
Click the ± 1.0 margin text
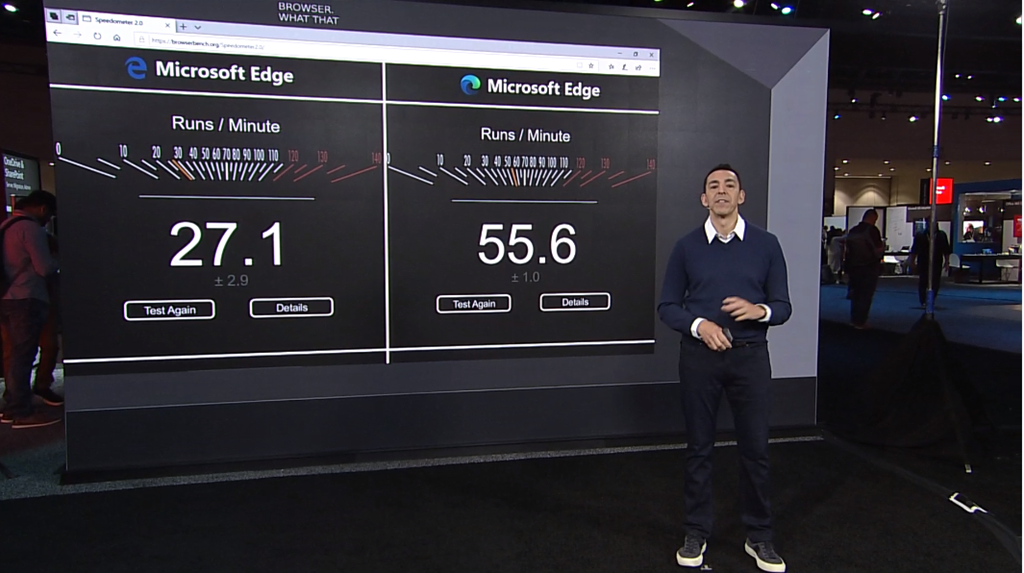[x=525, y=277]
